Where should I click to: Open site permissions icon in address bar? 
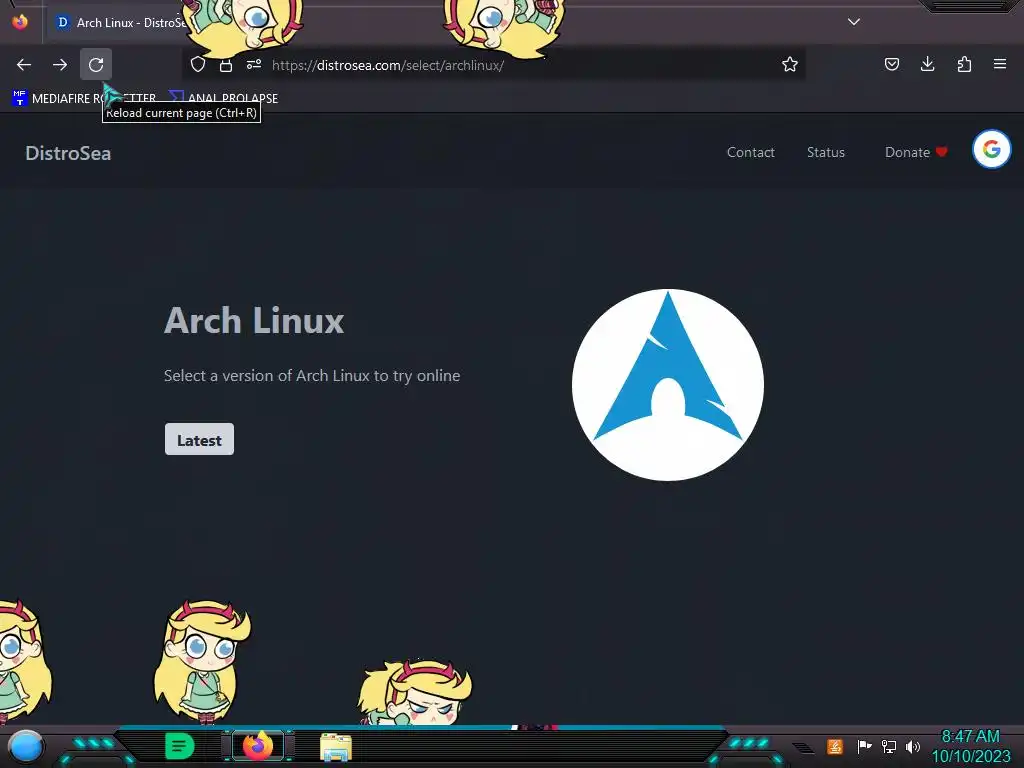point(254,65)
